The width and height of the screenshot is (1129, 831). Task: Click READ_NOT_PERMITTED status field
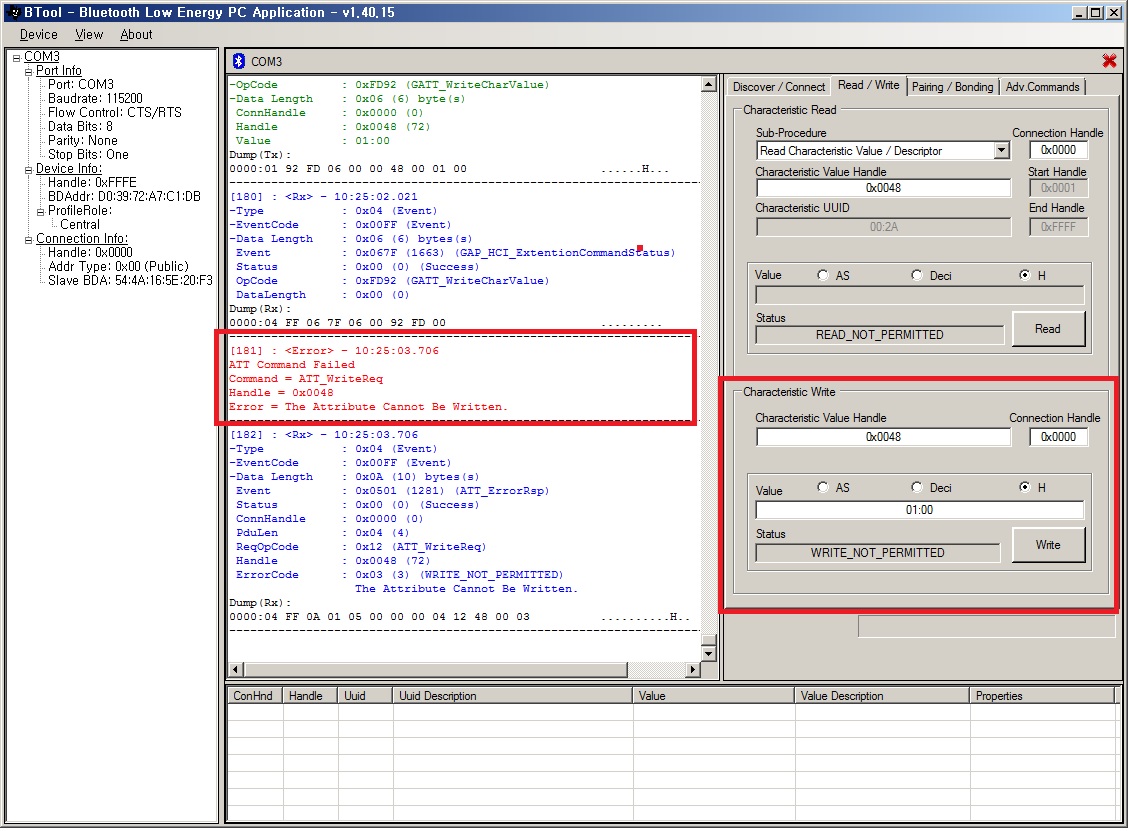tap(879, 335)
